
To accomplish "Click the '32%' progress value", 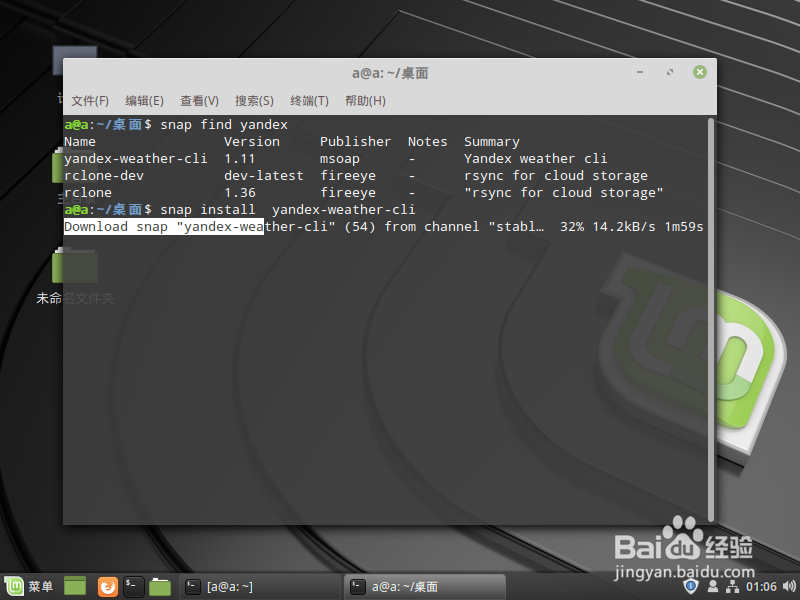I will pyautogui.click(x=572, y=227).
